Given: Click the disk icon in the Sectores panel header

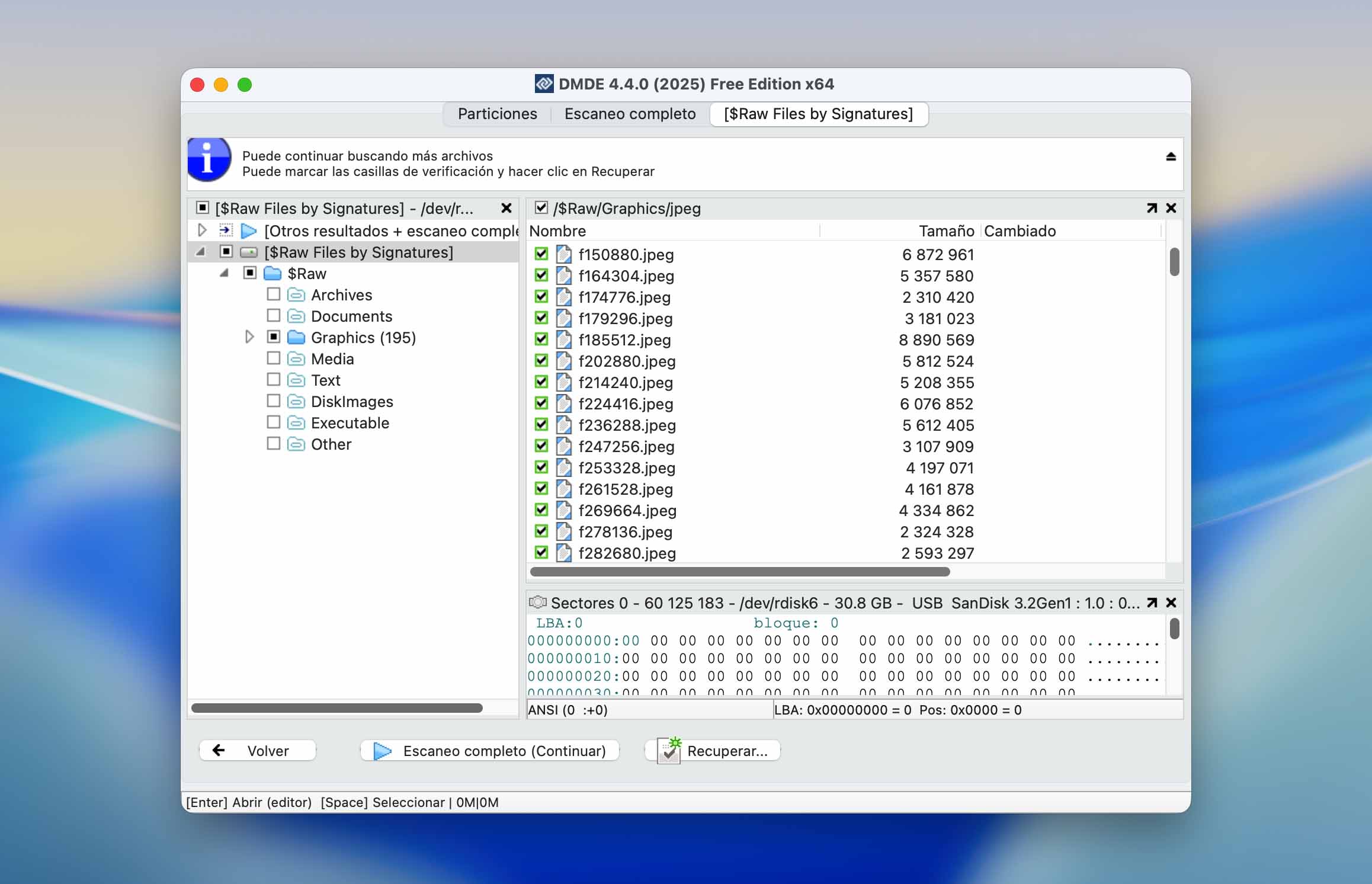Looking at the screenshot, I should click(538, 601).
